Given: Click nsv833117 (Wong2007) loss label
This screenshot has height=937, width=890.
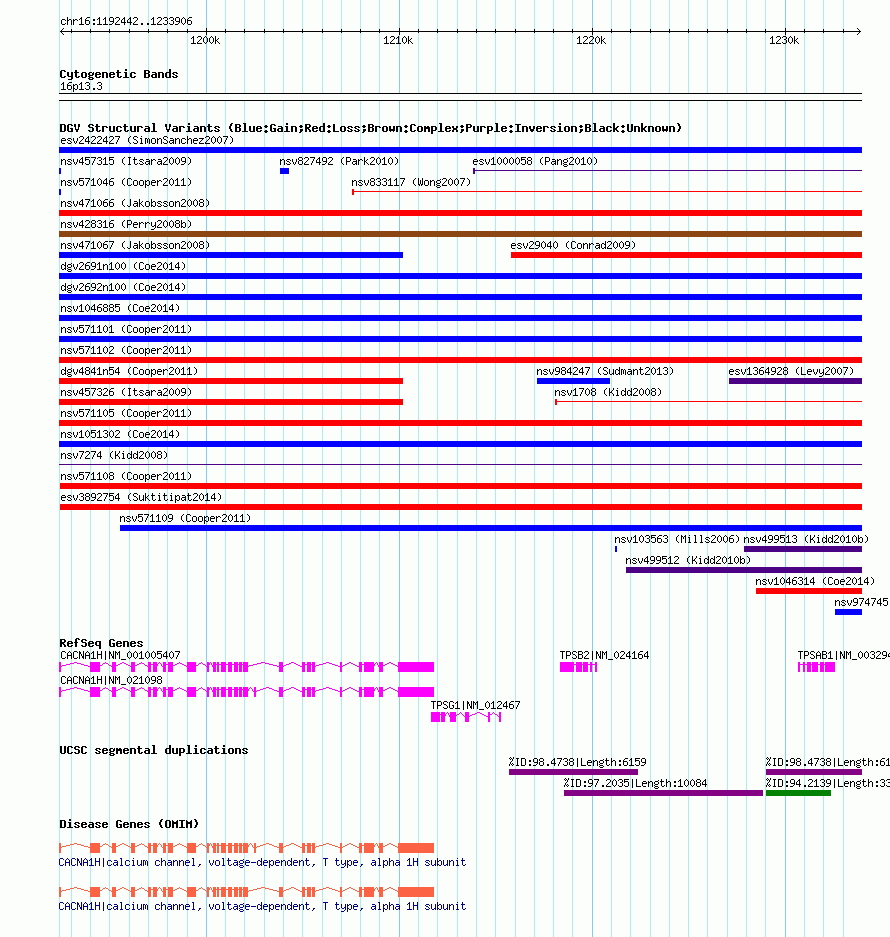Looking at the screenshot, I should 411,182.
